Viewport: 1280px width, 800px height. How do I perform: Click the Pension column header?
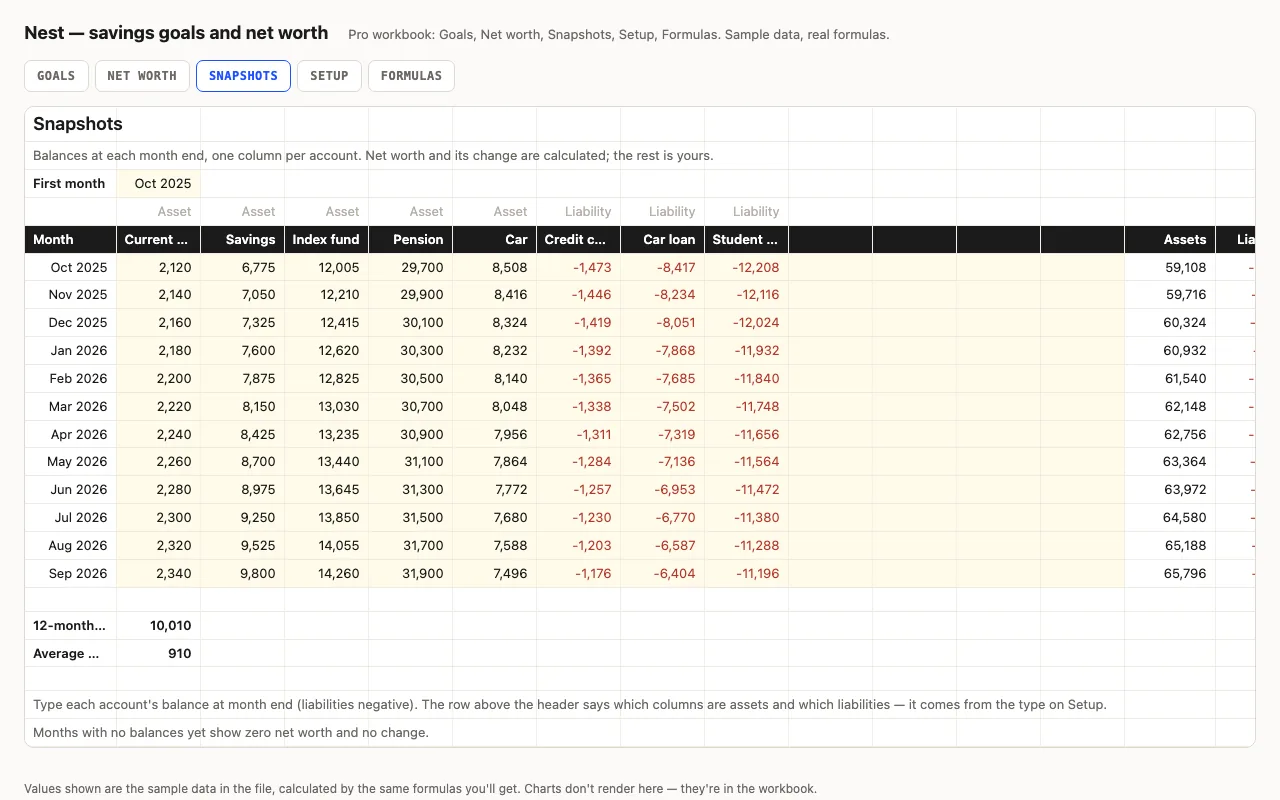coord(411,240)
